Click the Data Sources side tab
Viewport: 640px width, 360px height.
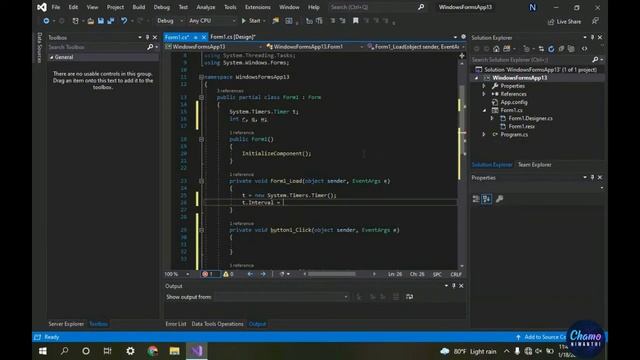[40, 48]
